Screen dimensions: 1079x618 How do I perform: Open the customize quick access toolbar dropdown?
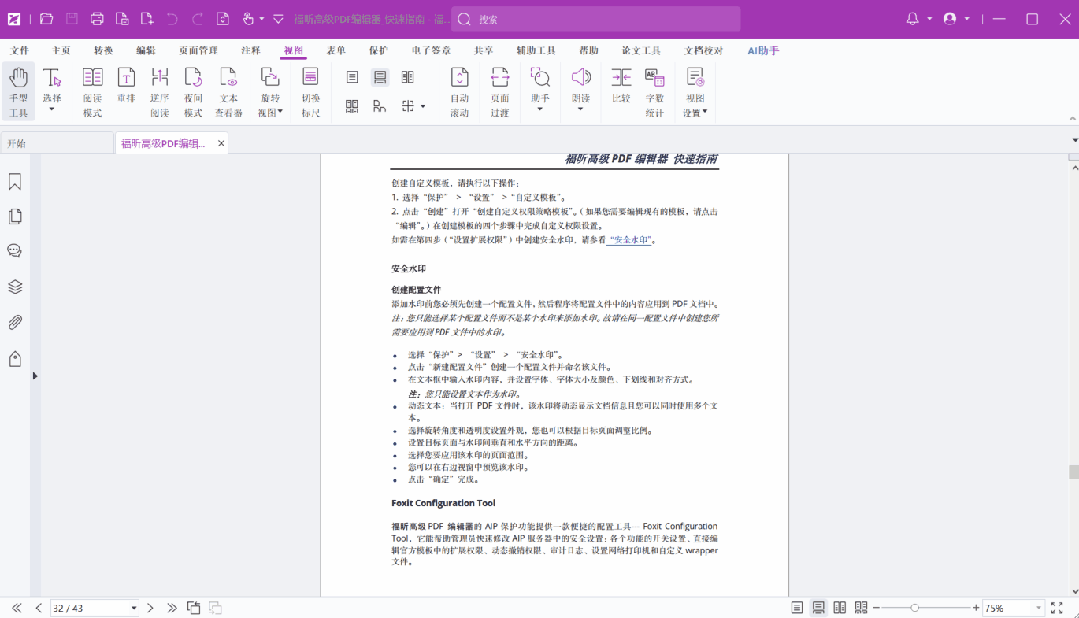pos(278,19)
